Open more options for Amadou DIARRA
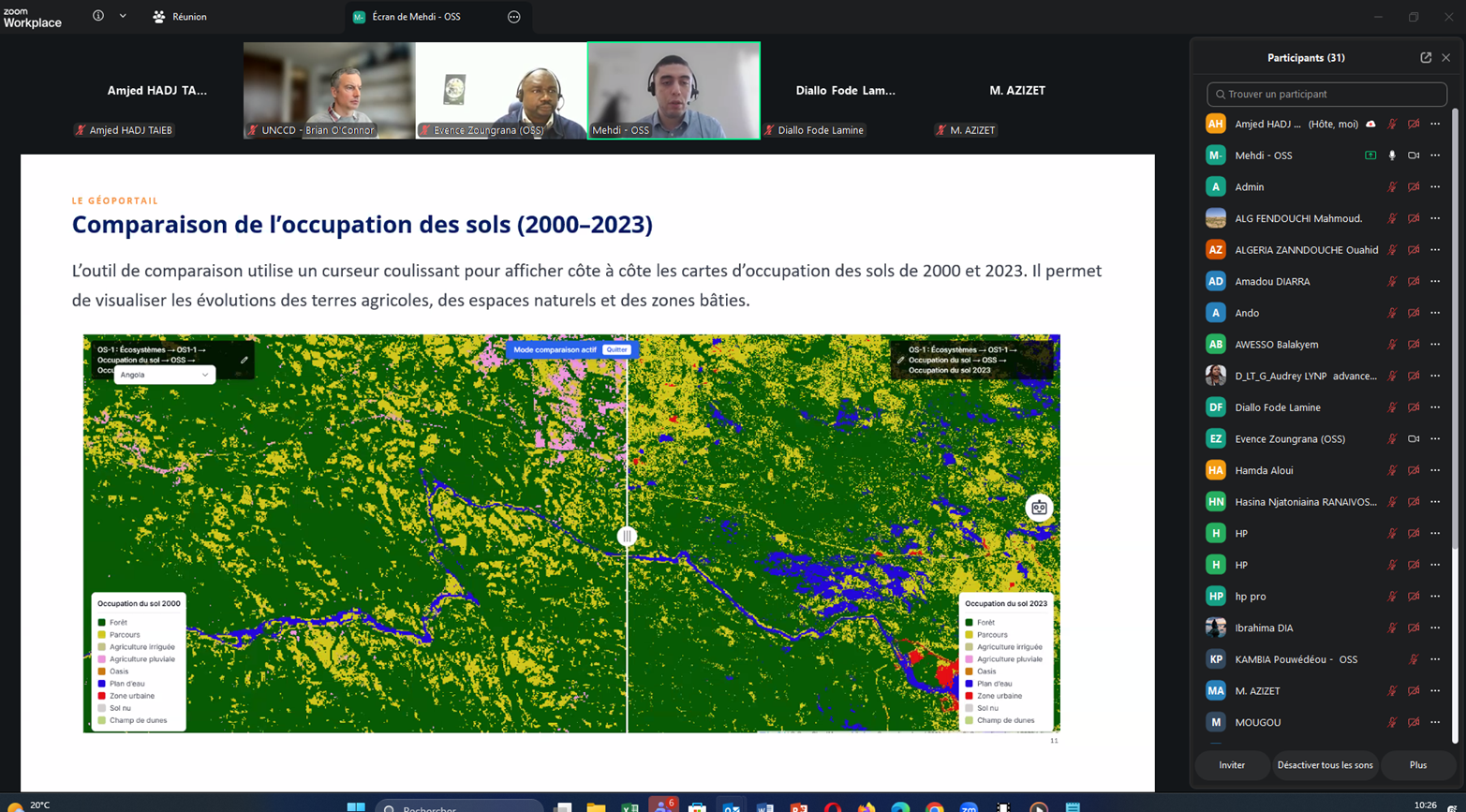The image size is (1466, 812). [1435, 281]
